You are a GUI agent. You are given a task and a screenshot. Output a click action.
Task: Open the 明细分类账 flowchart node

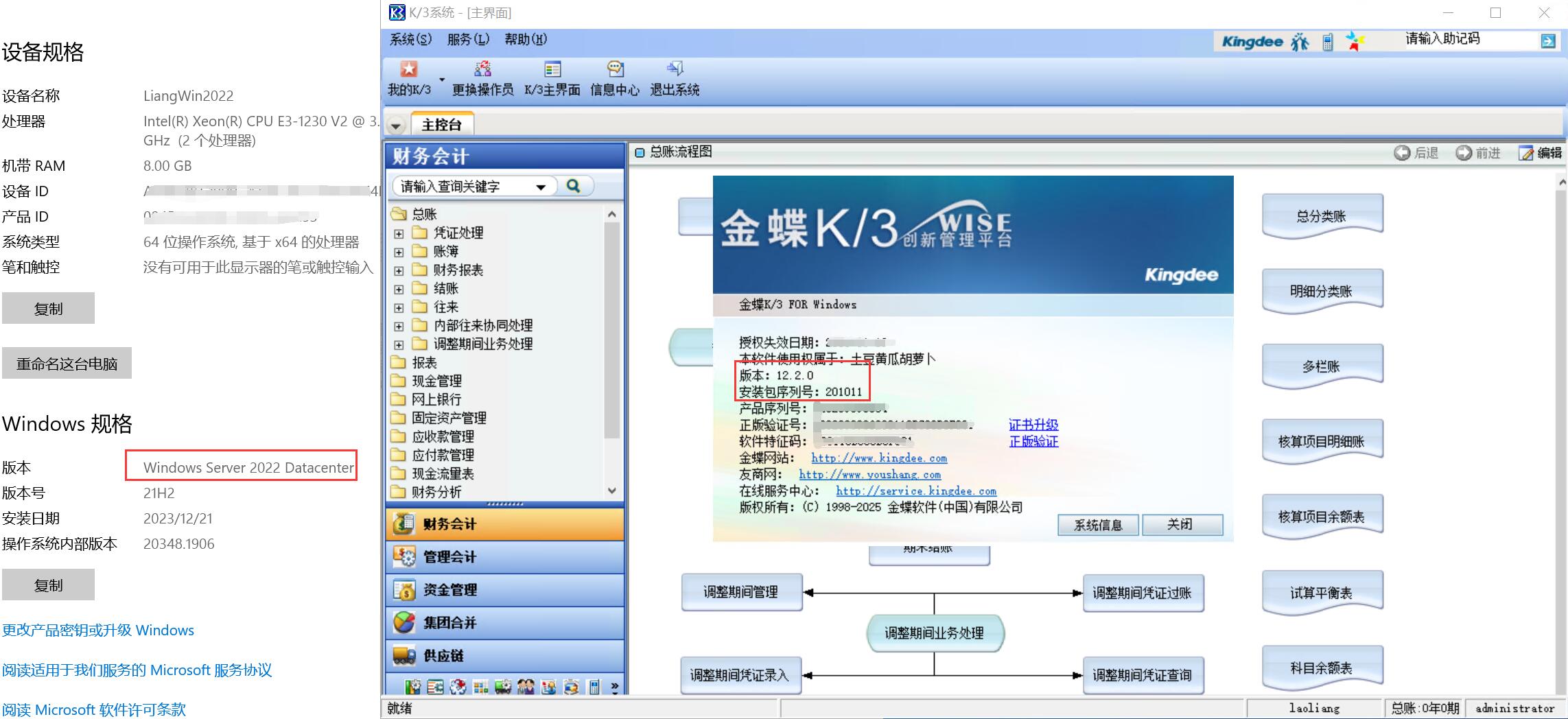point(1322,292)
